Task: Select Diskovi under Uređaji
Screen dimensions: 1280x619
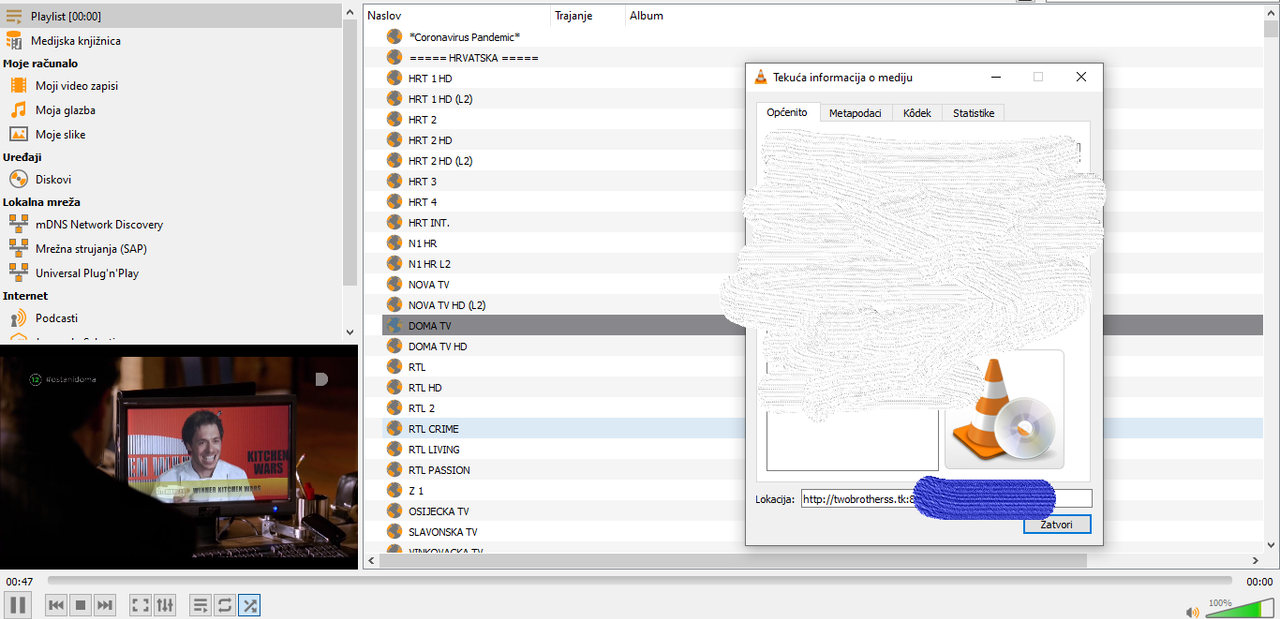Action: tap(53, 180)
